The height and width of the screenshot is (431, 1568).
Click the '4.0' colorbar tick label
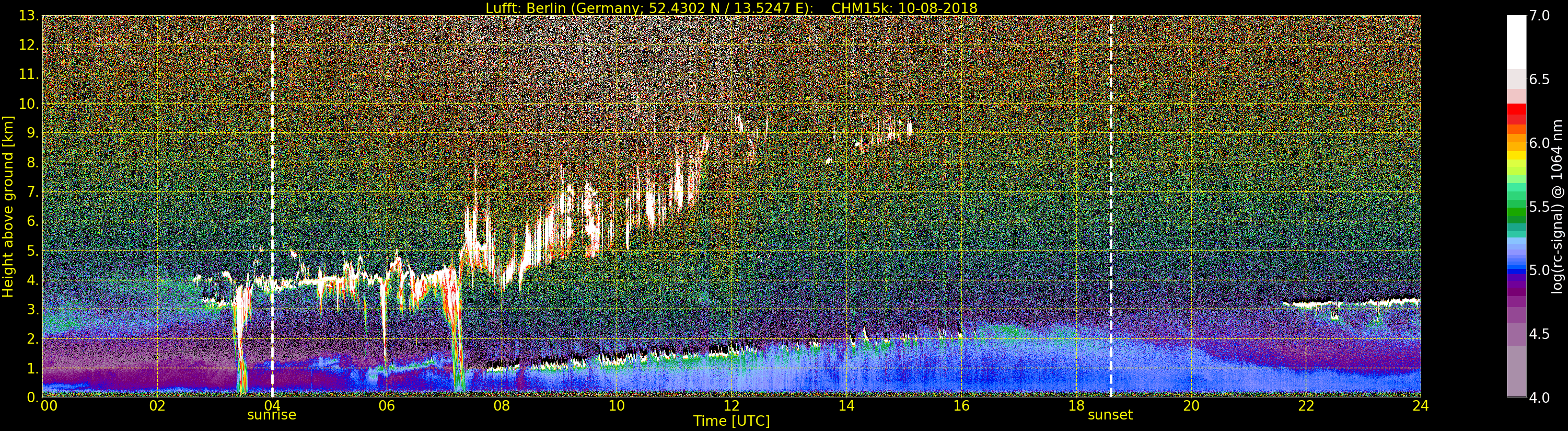1539,398
